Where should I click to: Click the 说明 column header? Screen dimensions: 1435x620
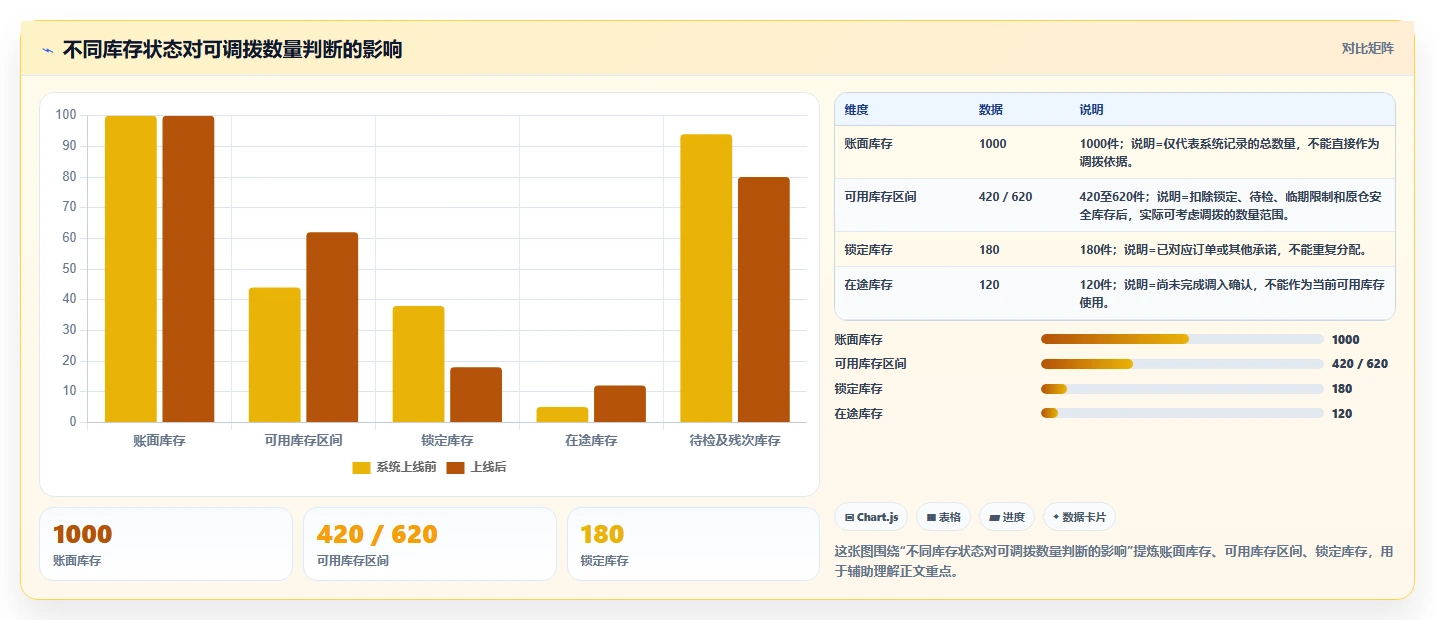point(1092,110)
